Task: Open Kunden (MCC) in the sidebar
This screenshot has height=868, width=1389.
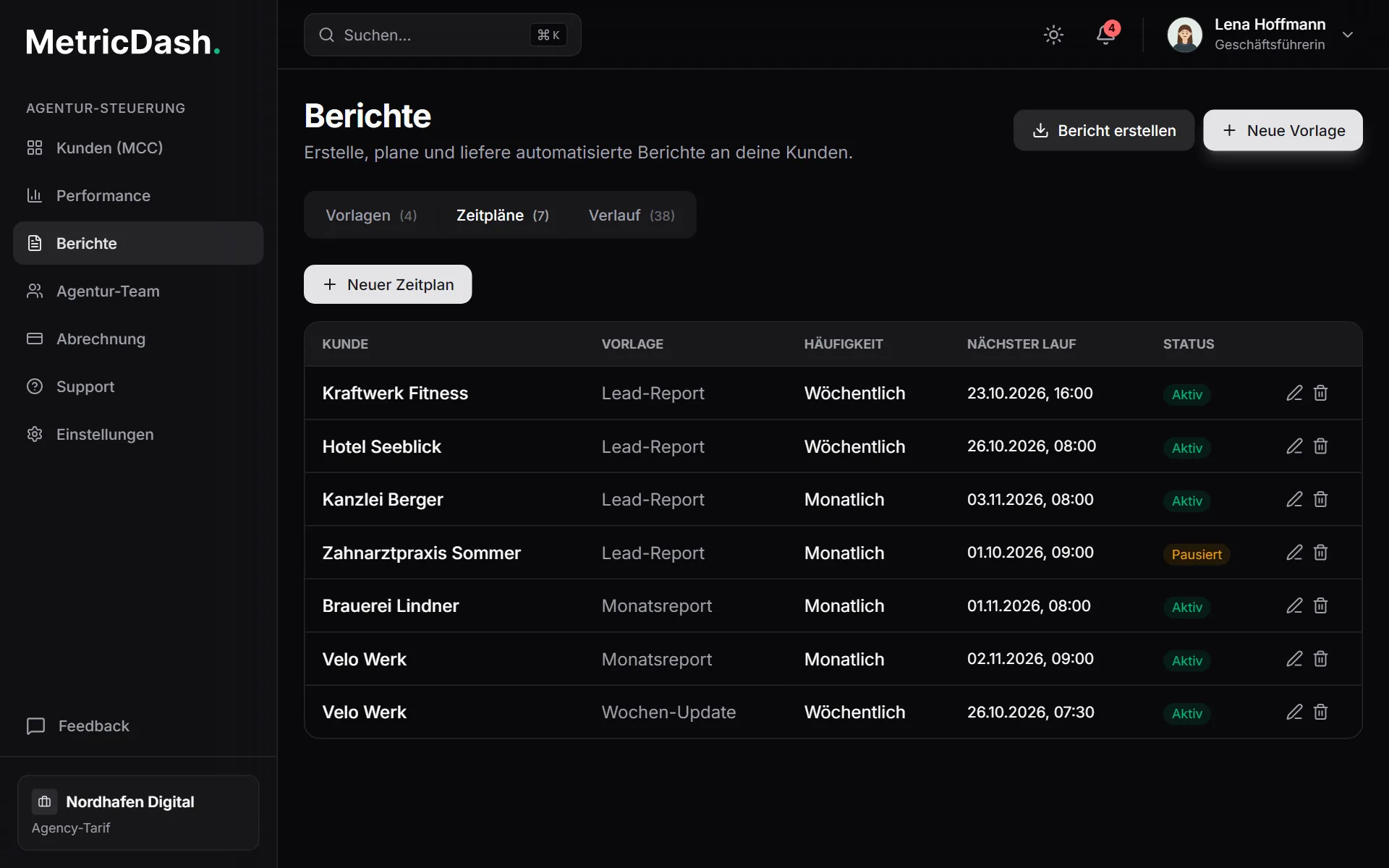Action: coord(138,148)
